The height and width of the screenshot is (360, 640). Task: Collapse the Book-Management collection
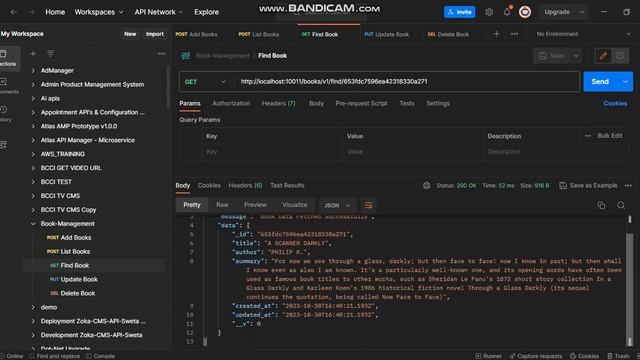click(x=33, y=224)
